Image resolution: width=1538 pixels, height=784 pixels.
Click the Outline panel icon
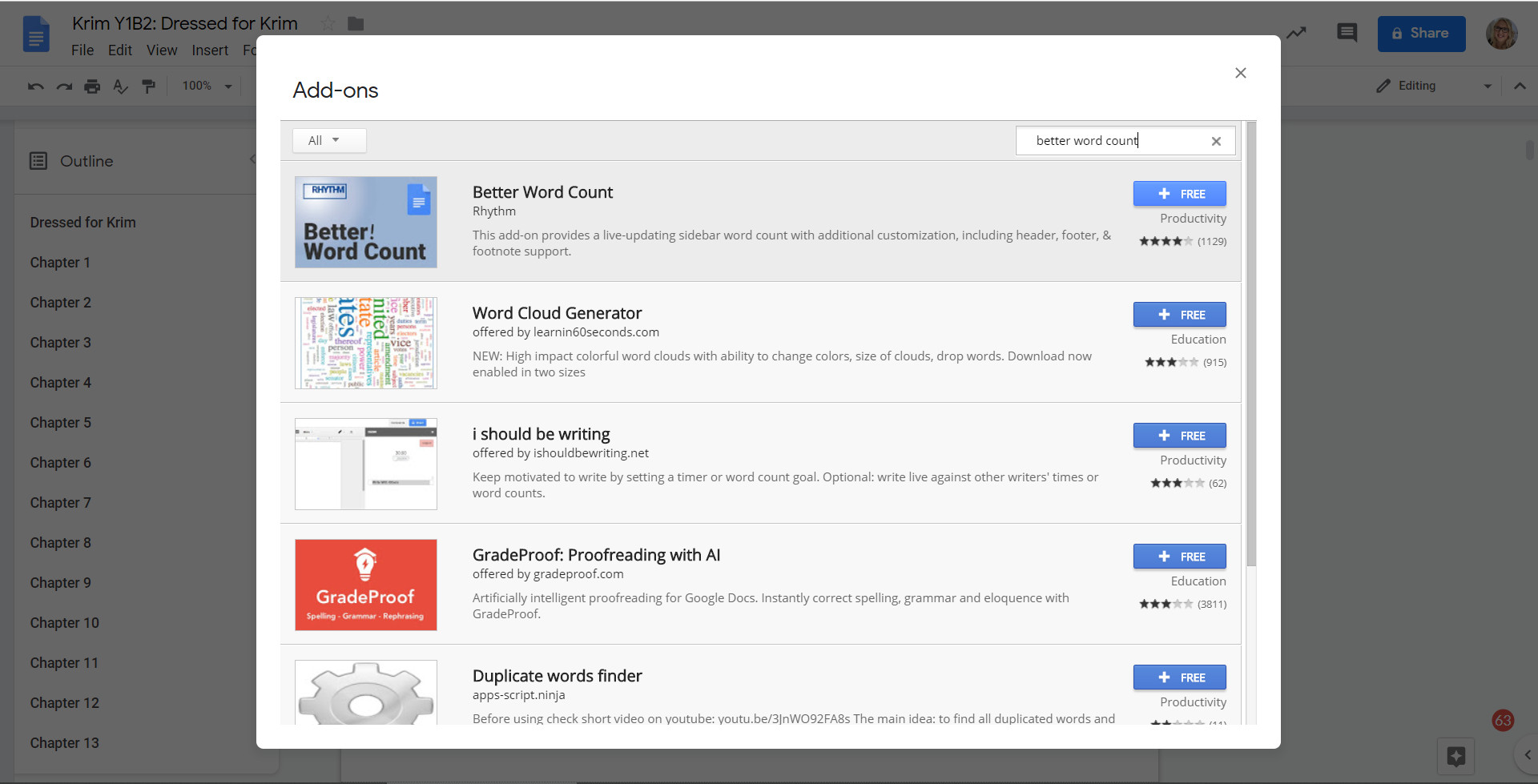[x=38, y=161]
